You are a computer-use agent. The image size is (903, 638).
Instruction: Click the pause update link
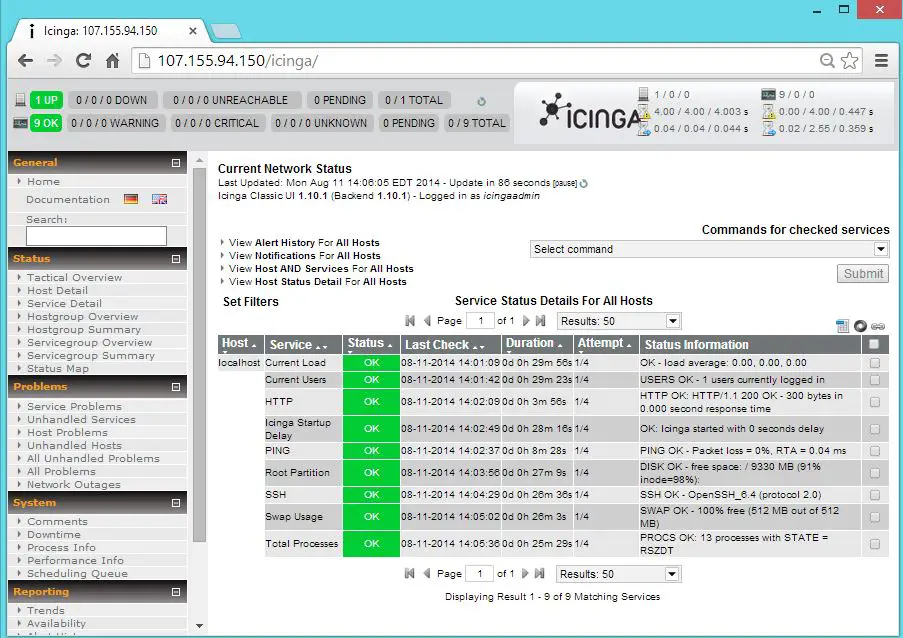coord(565,183)
